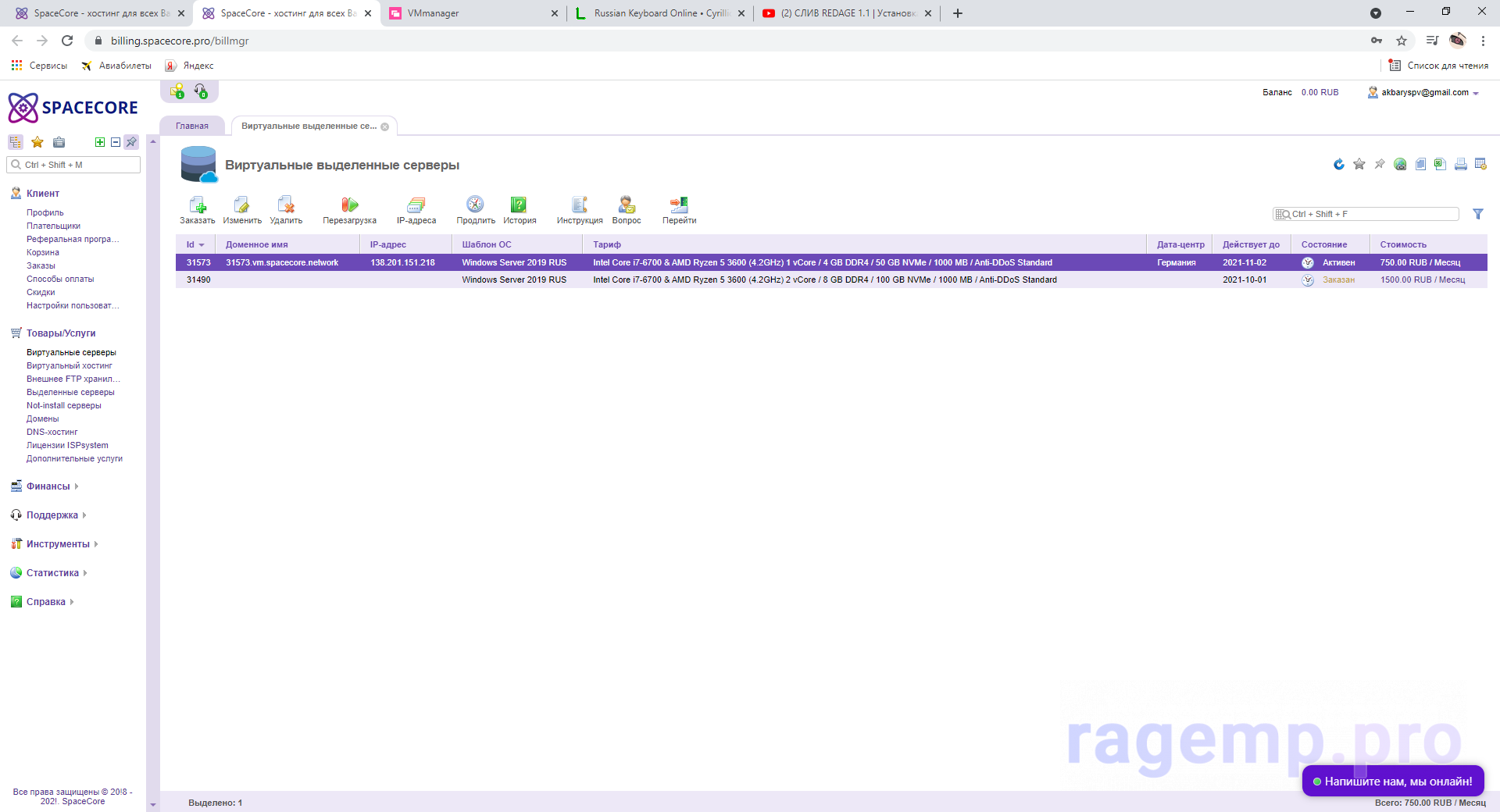The image size is (1500, 812).
Task: Open the Напишите нам, мы онлайн chat button
Action: point(1393,781)
